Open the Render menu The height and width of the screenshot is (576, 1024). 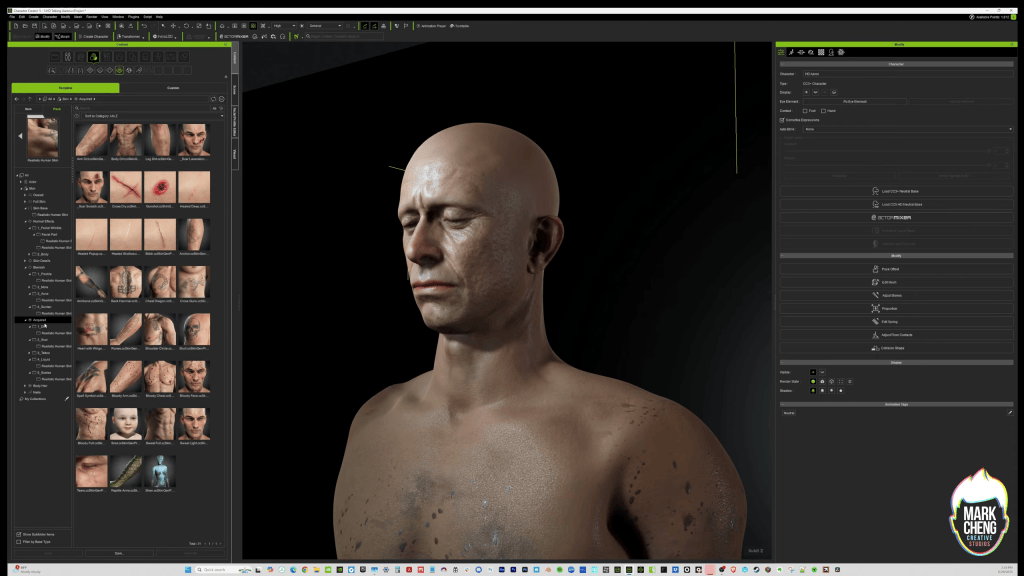(x=92, y=17)
